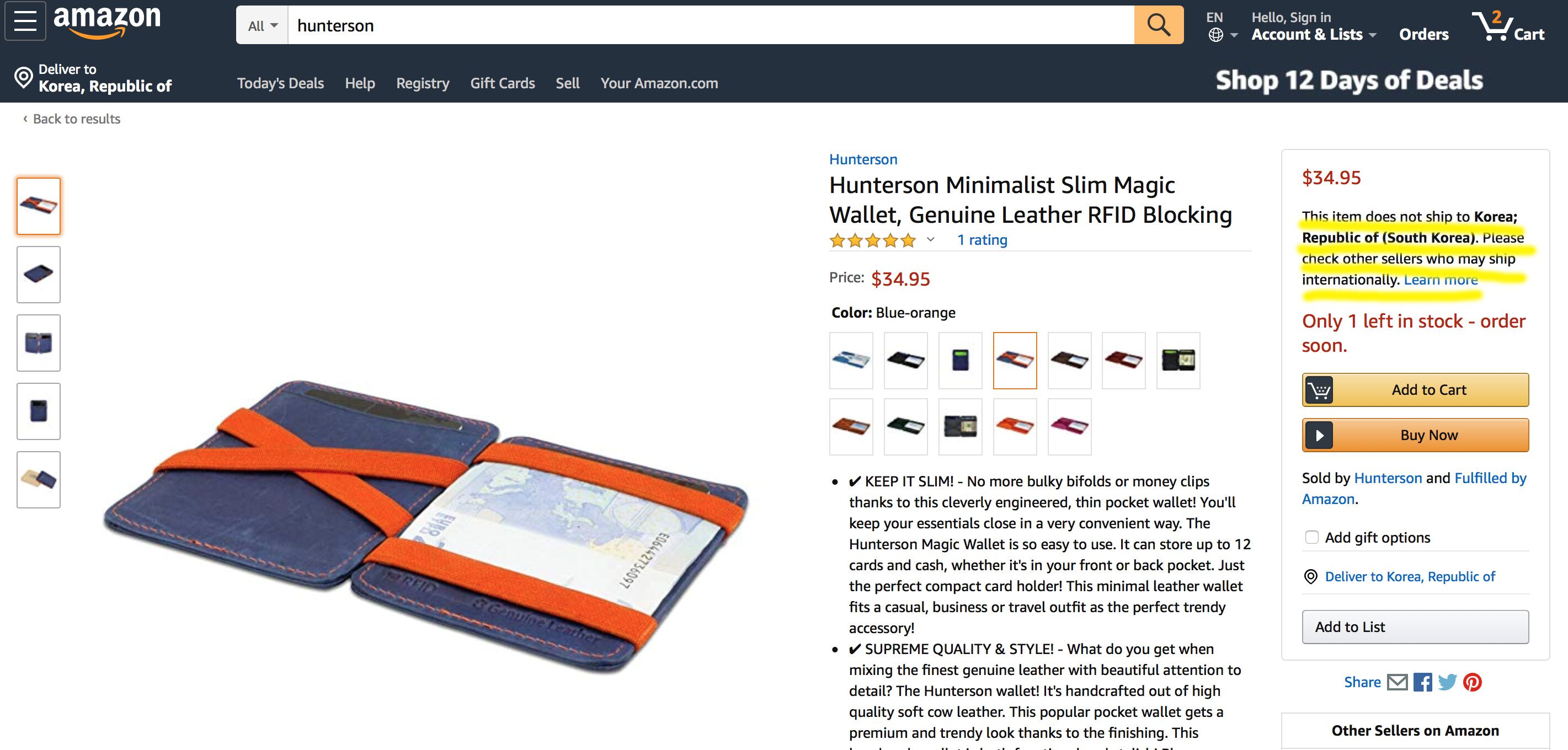Share on Pinterest icon
This screenshot has height=750, width=1568.
[1473, 682]
